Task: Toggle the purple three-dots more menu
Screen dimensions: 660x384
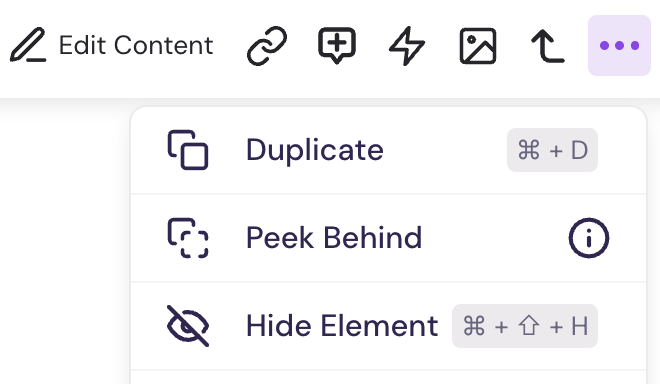Action: (x=619, y=45)
